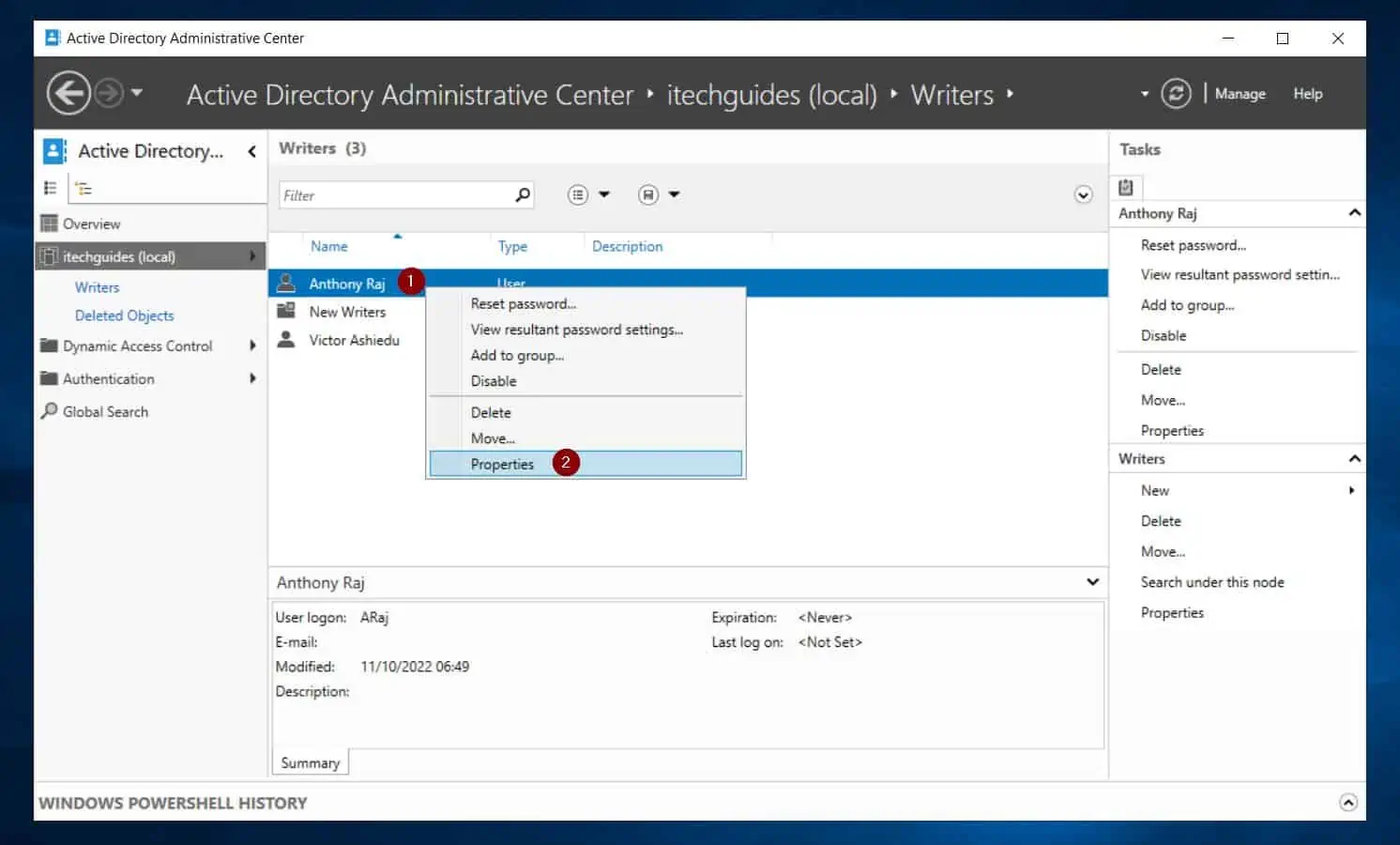Expand itechguides (local) submenu arrow
Screen dimensions: 1400x845
(252, 256)
